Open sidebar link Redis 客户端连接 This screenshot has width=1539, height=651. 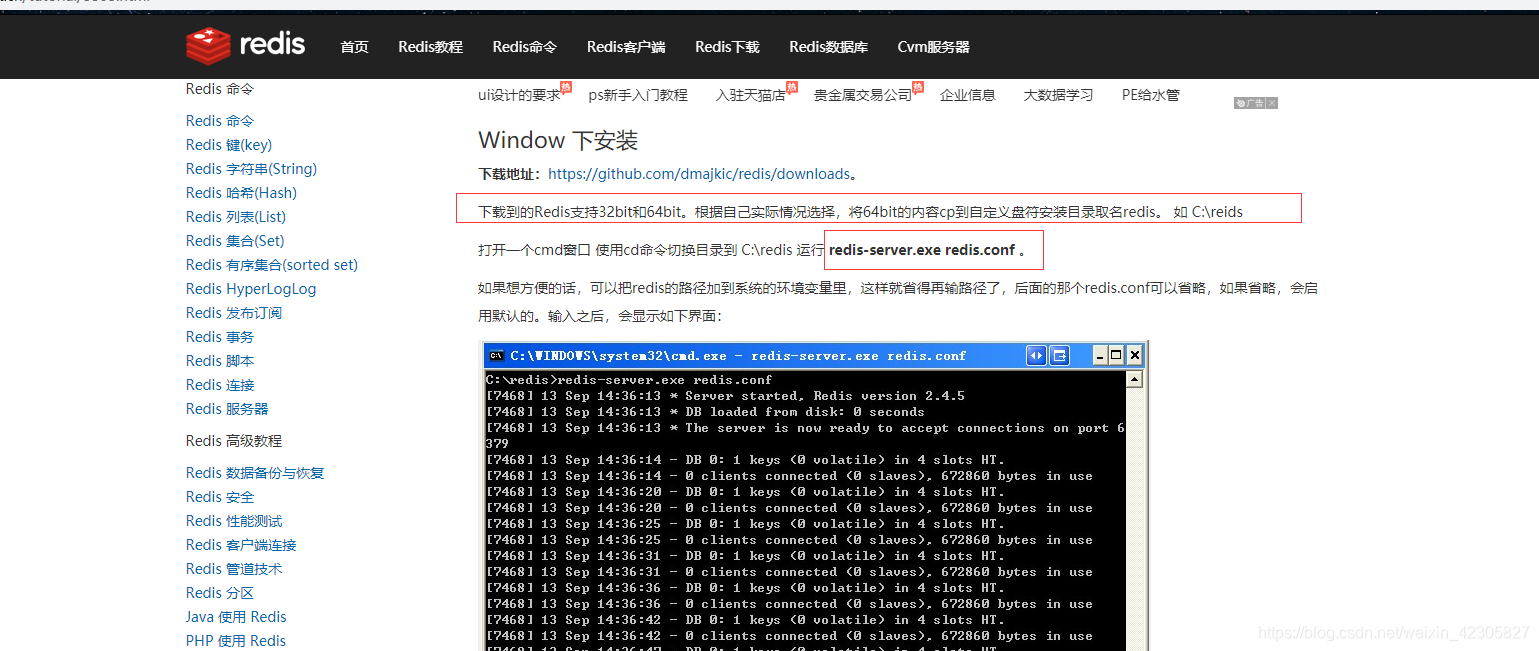[x=241, y=545]
